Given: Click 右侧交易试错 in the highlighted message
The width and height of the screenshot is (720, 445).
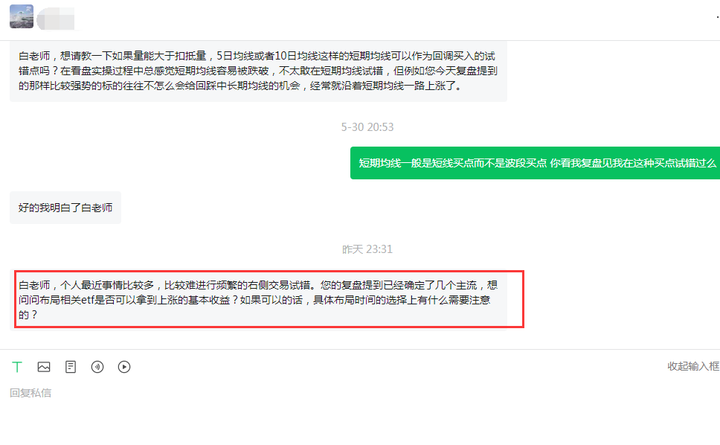Looking at the screenshot, I should [279, 285].
